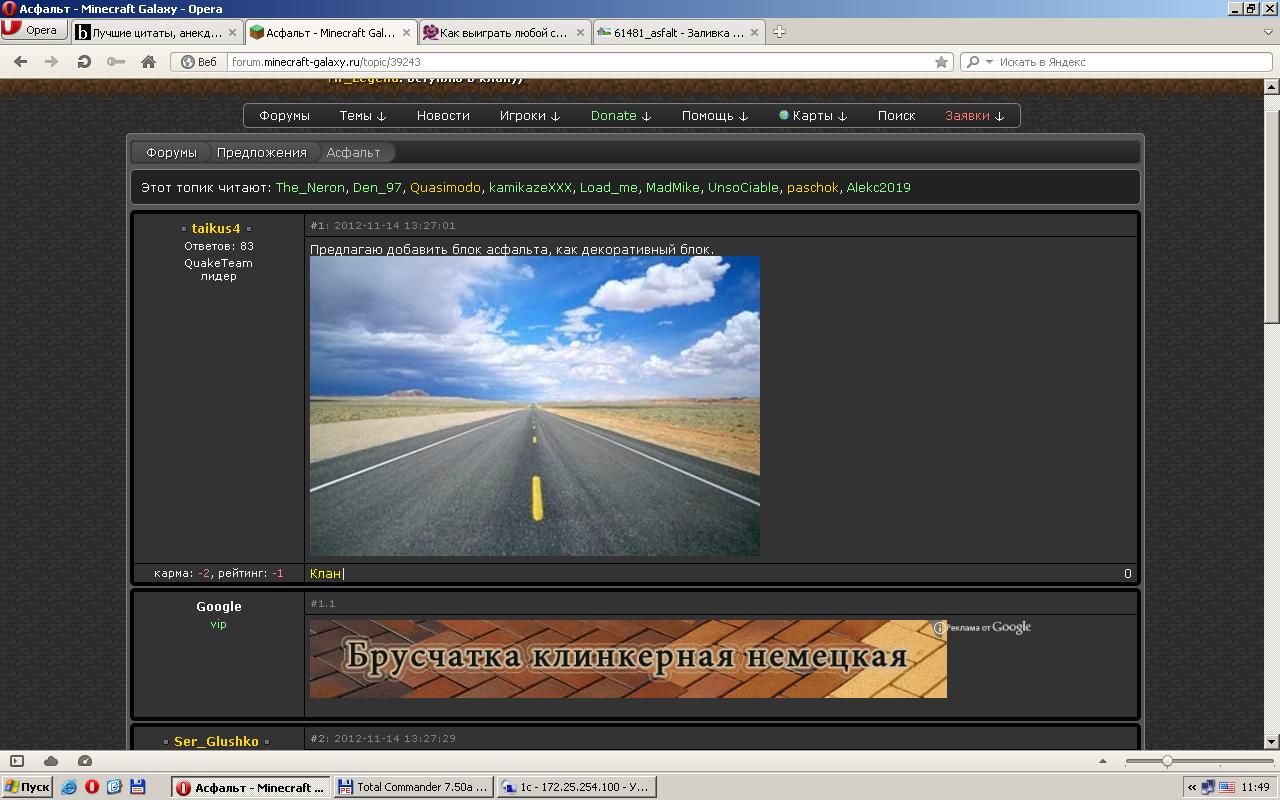This screenshot has width=1280, height=800.
Task: Bookmark this page with the star icon
Action: 941,62
